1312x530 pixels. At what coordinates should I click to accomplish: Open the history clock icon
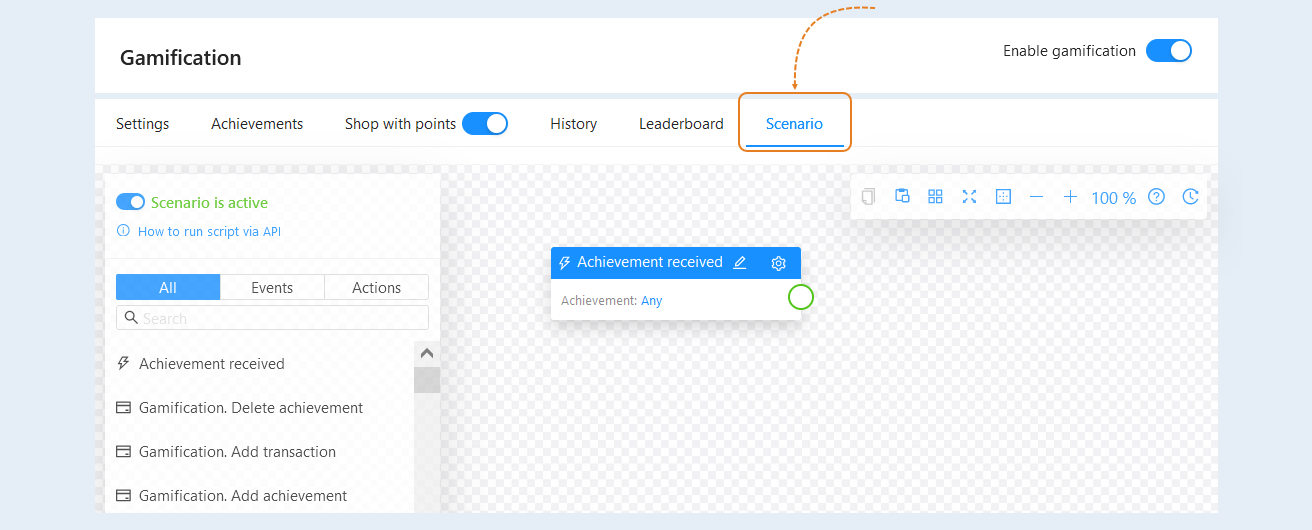click(1190, 197)
